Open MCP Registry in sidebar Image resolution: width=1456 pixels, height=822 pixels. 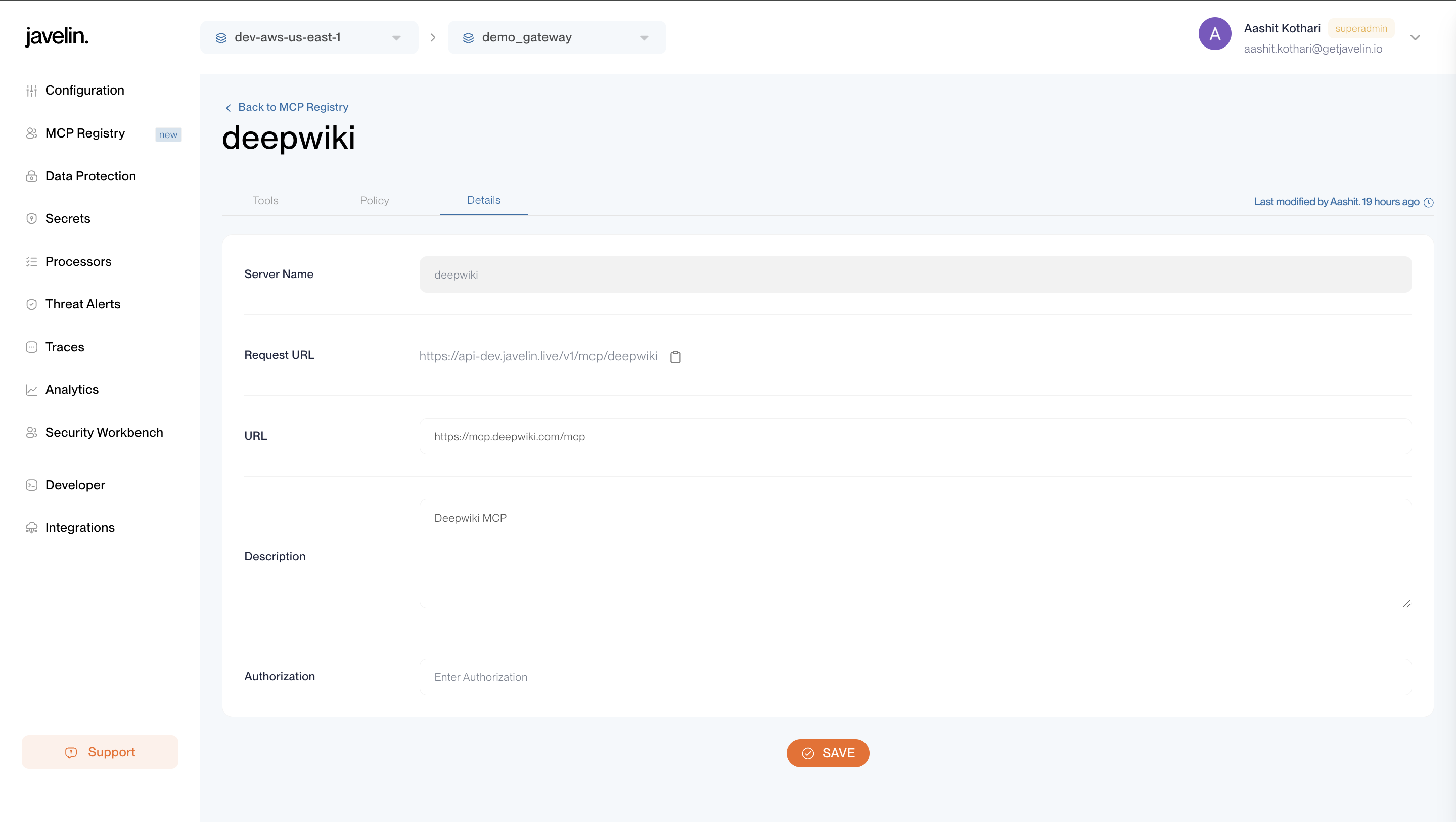coord(85,133)
